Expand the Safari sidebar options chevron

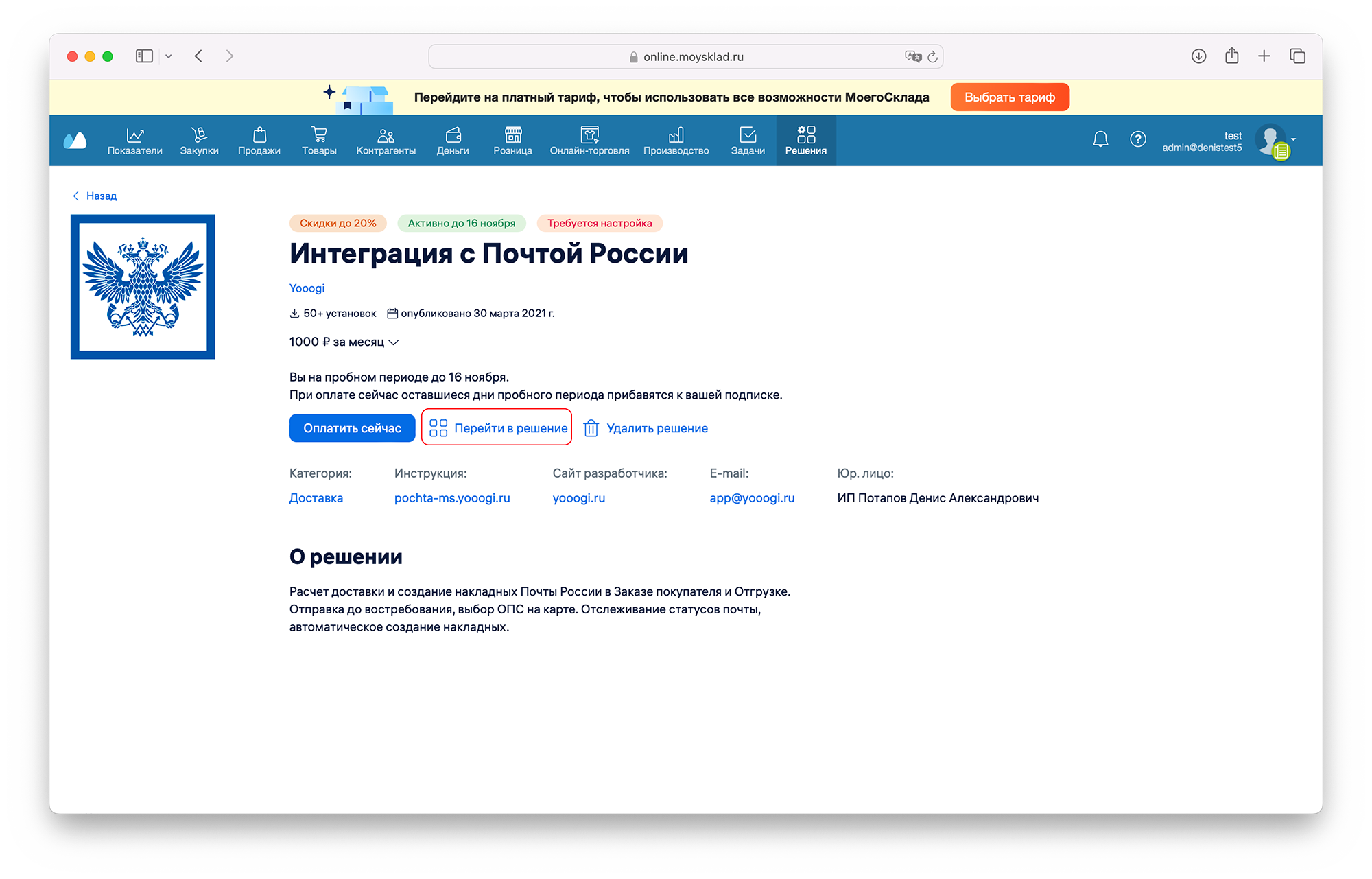pyautogui.click(x=169, y=56)
